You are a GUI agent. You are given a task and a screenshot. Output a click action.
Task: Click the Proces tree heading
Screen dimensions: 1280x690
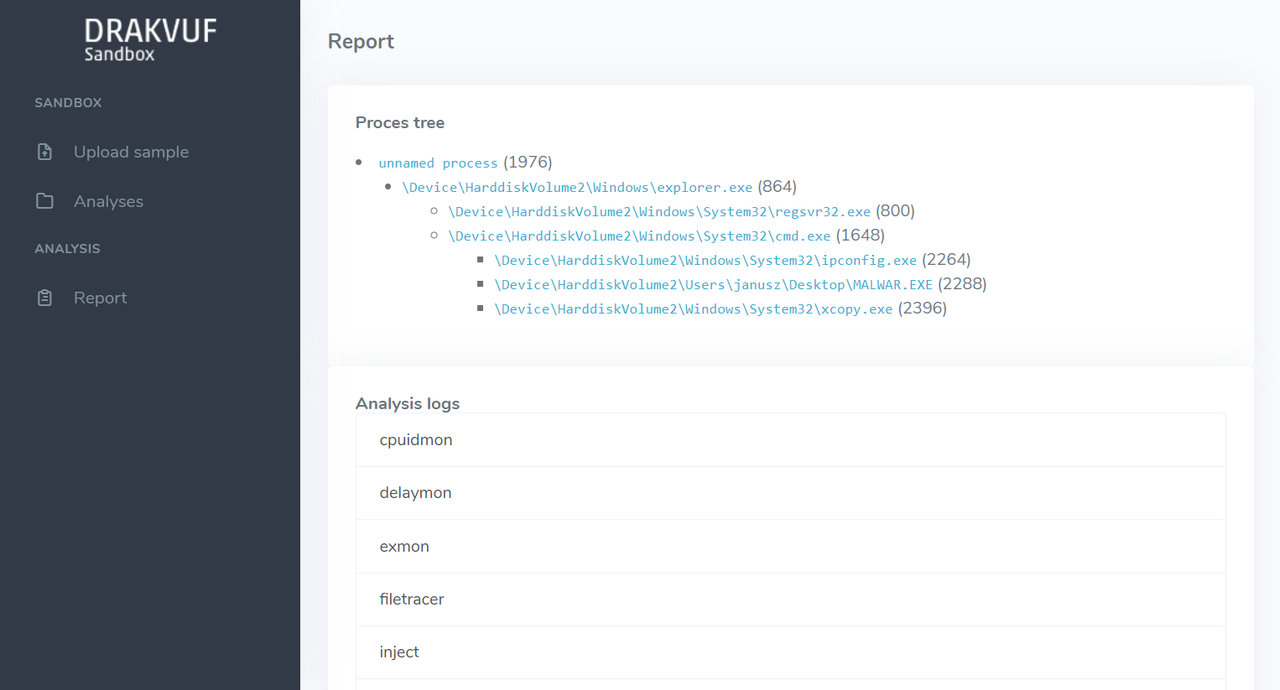tap(400, 123)
